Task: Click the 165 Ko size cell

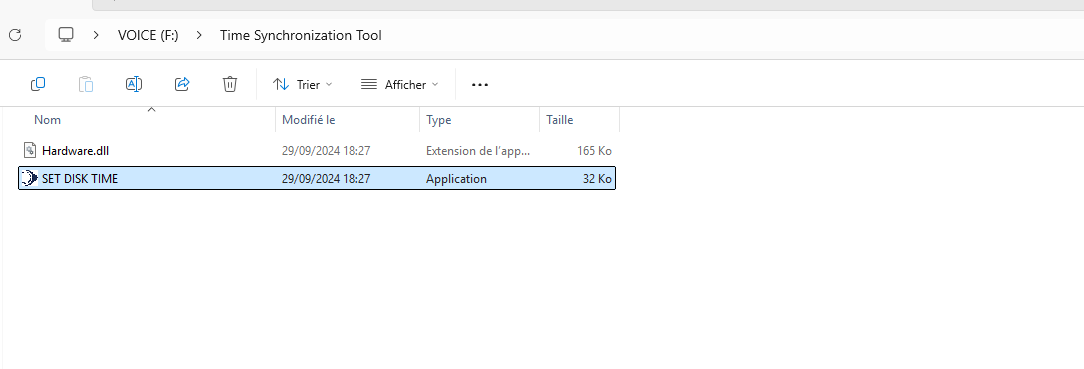Action: click(x=595, y=151)
